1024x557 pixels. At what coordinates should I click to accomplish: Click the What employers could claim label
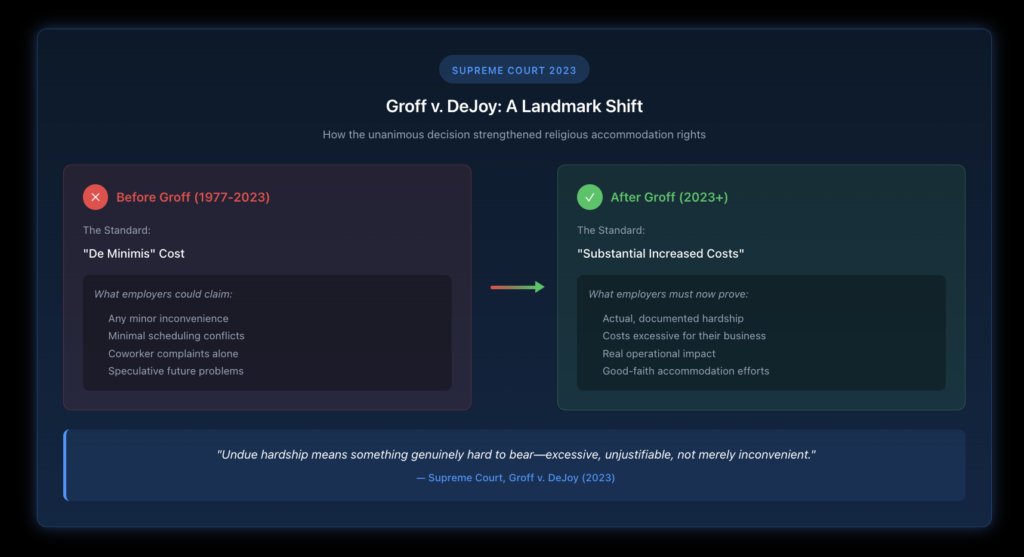pos(162,294)
